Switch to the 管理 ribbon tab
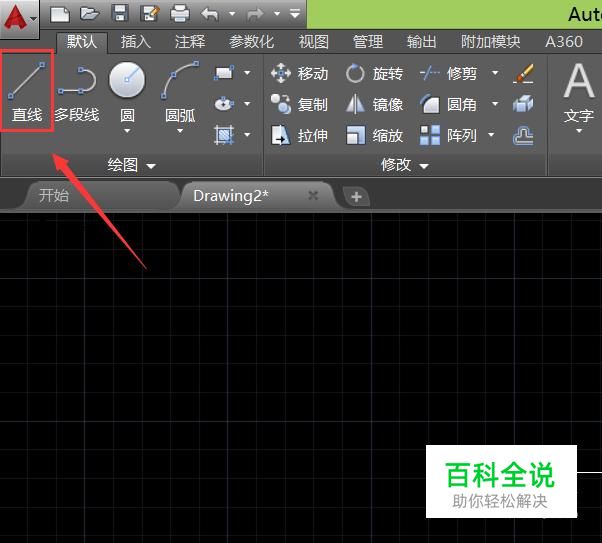Viewport: 602px width, 543px height. pos(368,42)
